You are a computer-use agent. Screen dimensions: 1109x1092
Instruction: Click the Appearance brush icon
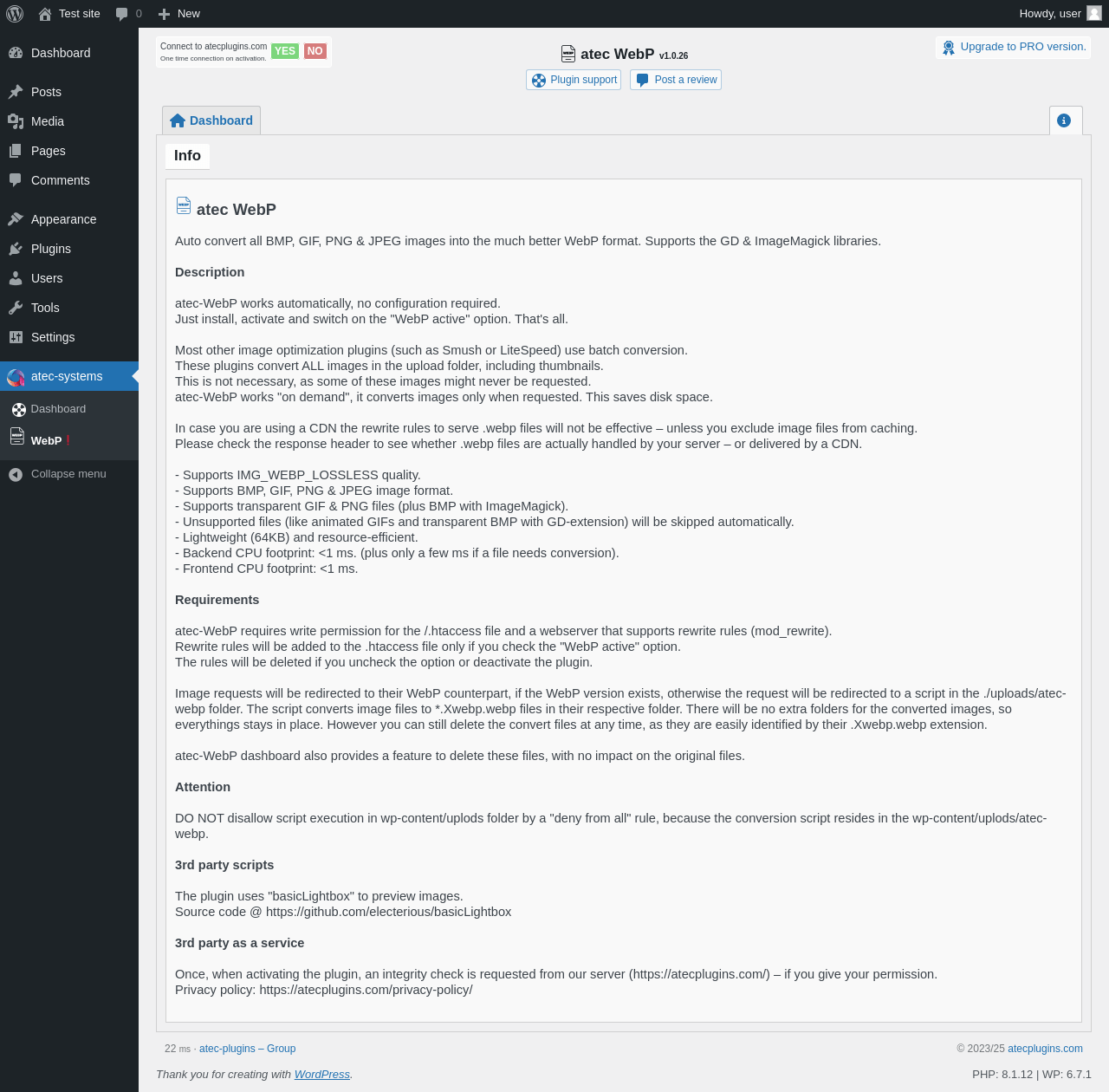[16, 219]
